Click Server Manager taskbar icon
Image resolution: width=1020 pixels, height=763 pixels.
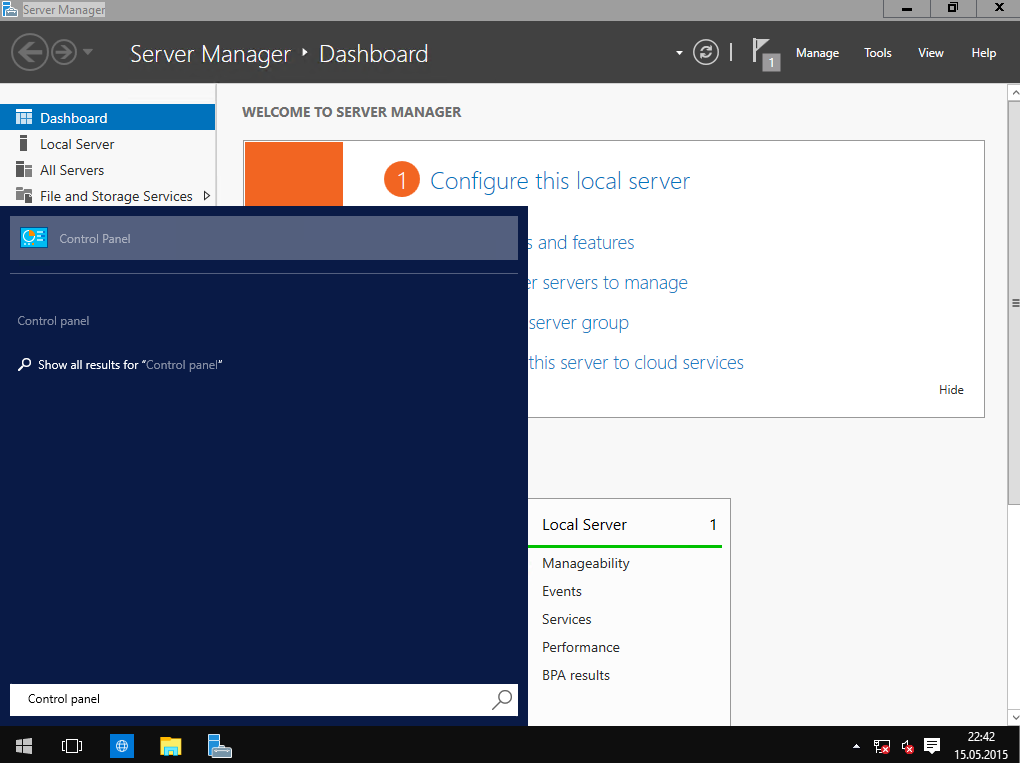[220, 746]
